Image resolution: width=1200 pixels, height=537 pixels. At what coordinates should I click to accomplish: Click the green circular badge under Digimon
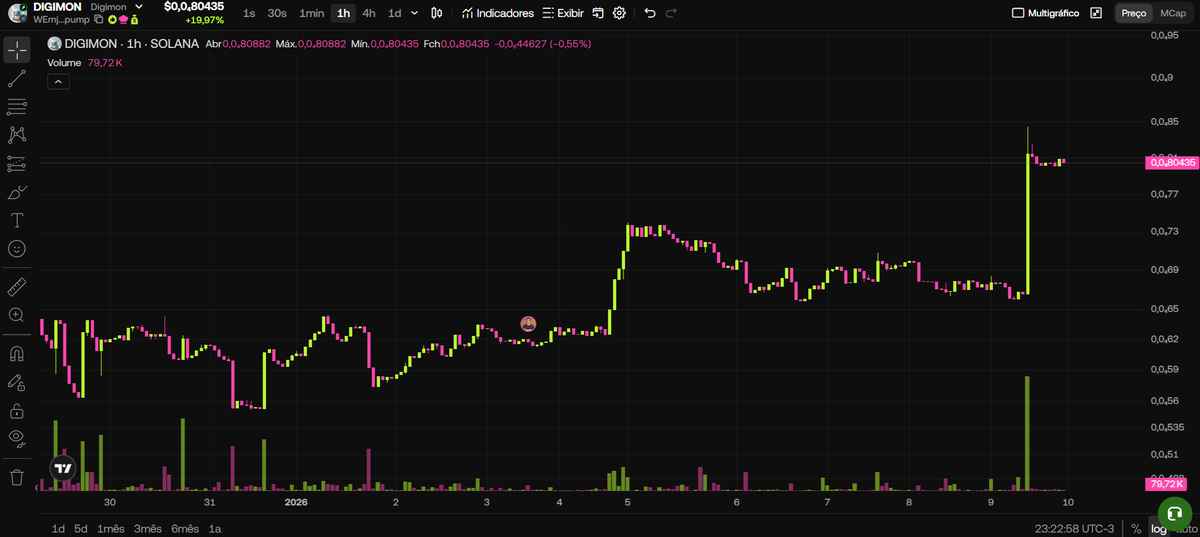pos(112,20)
